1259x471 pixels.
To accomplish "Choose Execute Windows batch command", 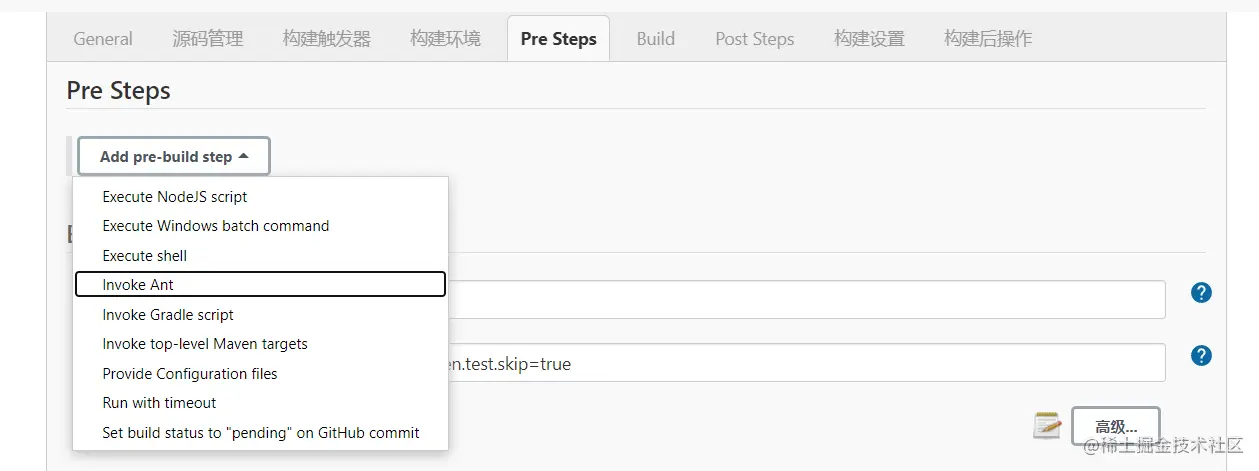I will [x=216, y=226].
